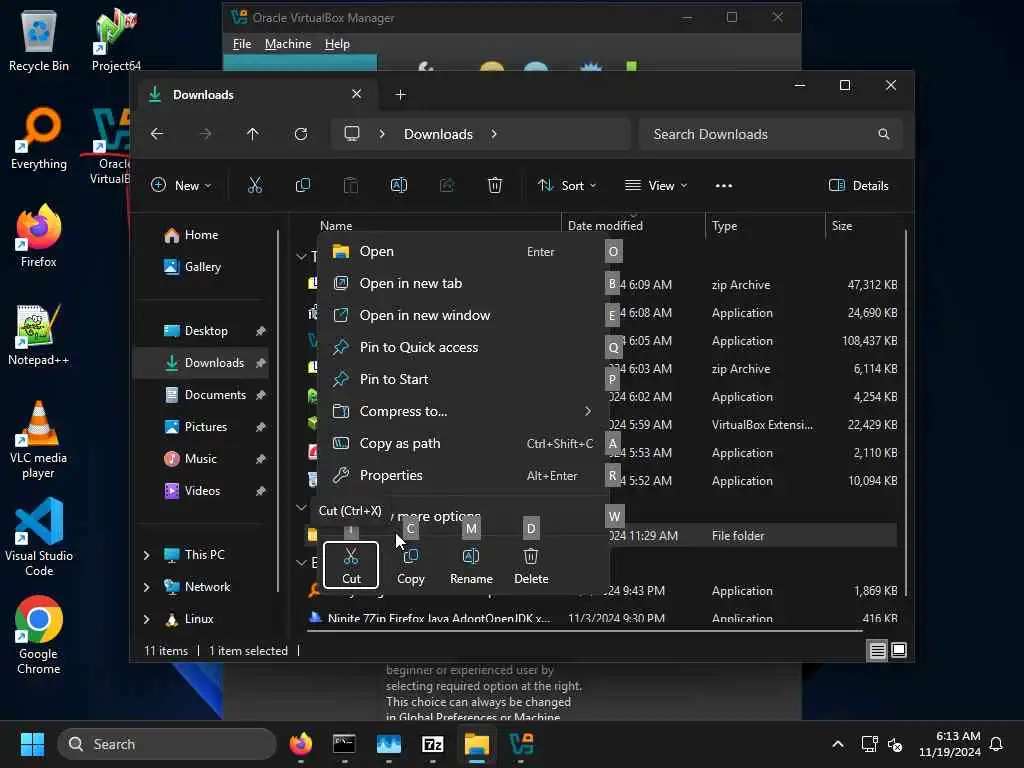Choose Pin to Start
The image size is (1024, 768).
coord(461,379)
